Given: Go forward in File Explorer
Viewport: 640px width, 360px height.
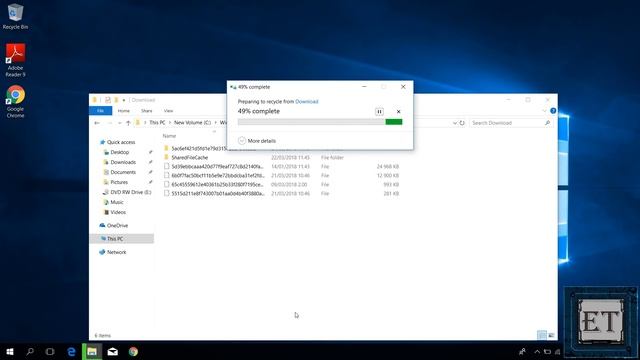Looking at the screenshot, I should pyautogui.click(x=109, y=123).
